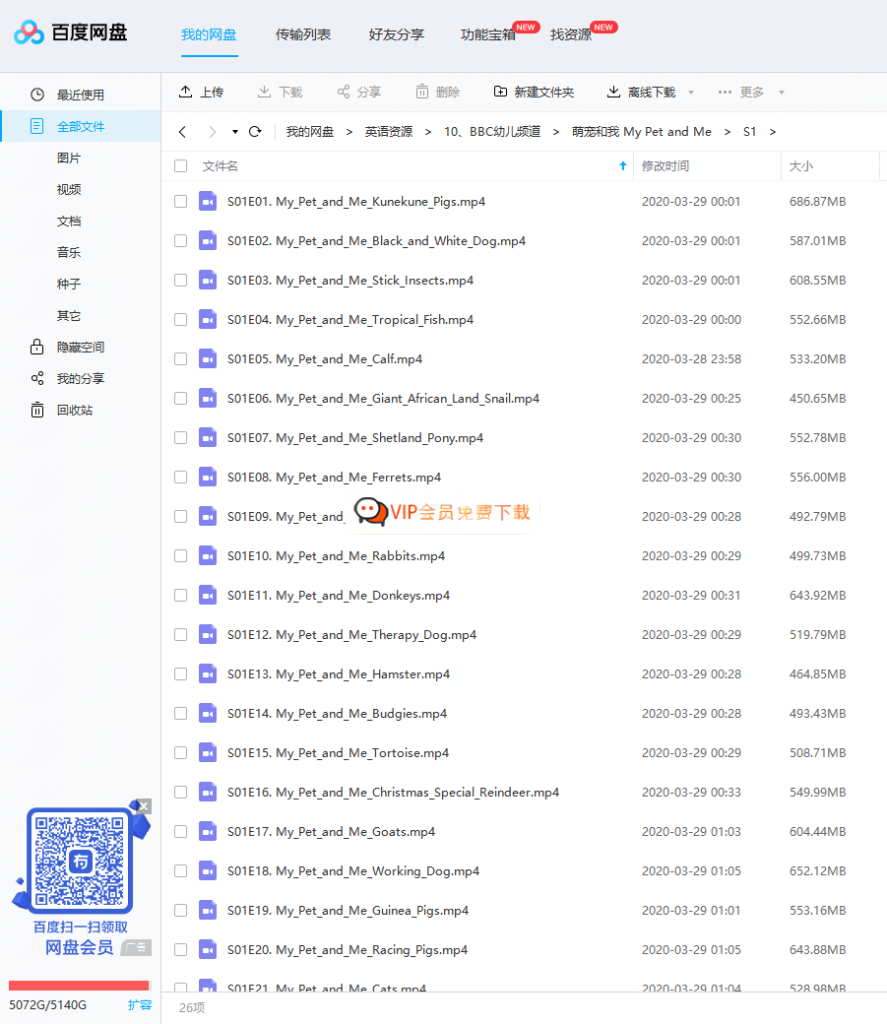
Task: Navigate to 英语资源 in breadcrumb path
Action: click(388, 131)
